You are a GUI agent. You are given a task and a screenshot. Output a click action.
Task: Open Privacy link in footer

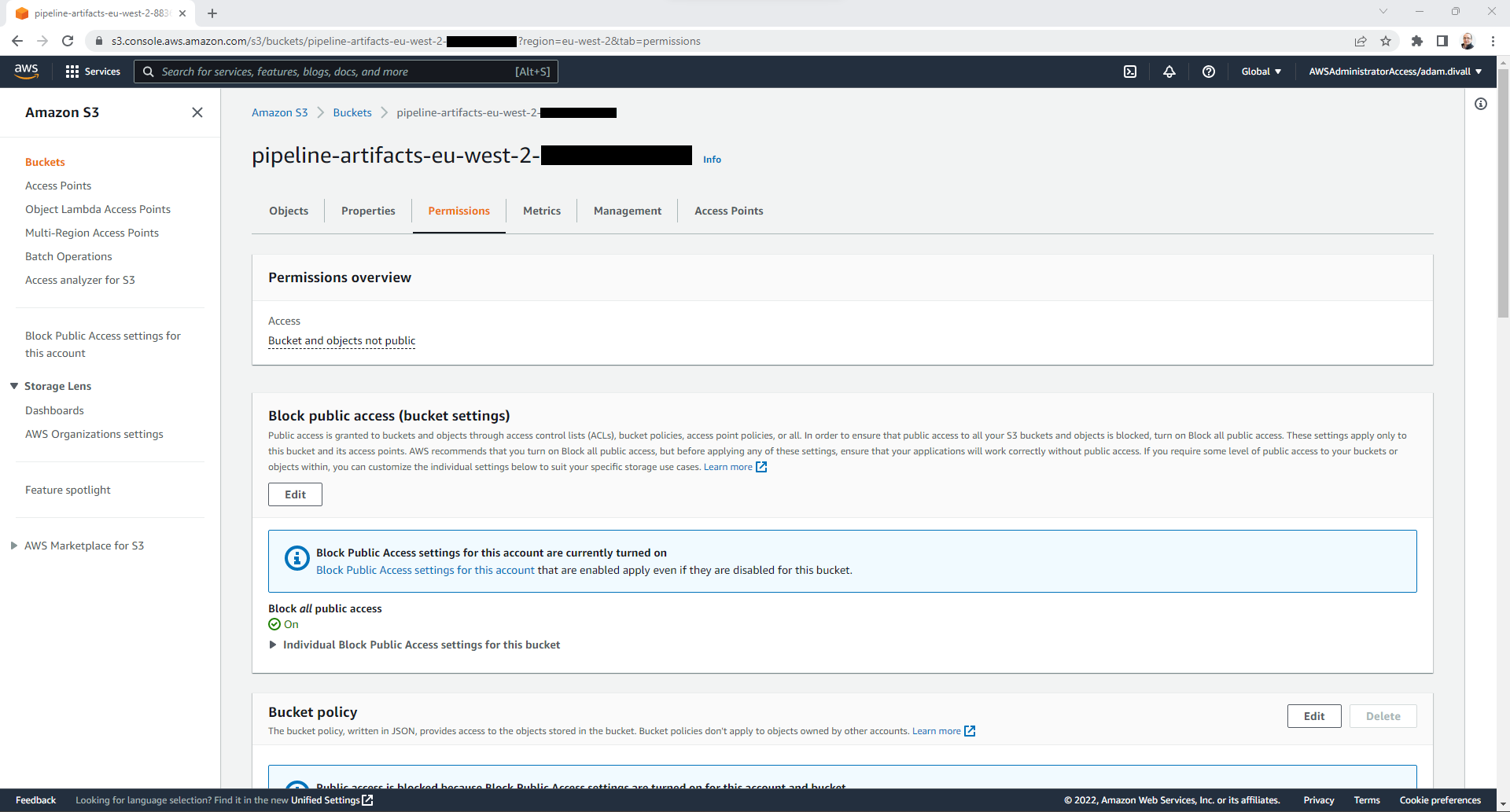(1319, 800)
